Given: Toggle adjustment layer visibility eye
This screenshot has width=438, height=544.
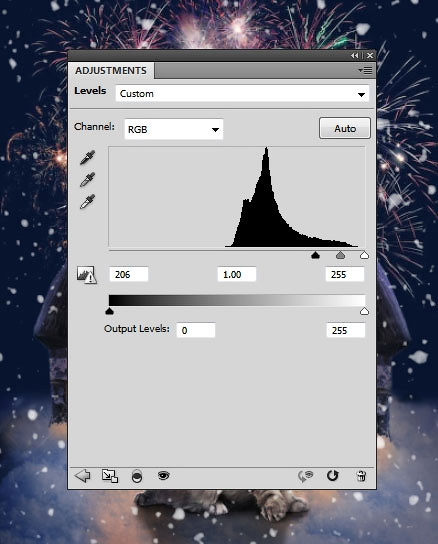Looking at the screenshot, I should tap(163, 475).
